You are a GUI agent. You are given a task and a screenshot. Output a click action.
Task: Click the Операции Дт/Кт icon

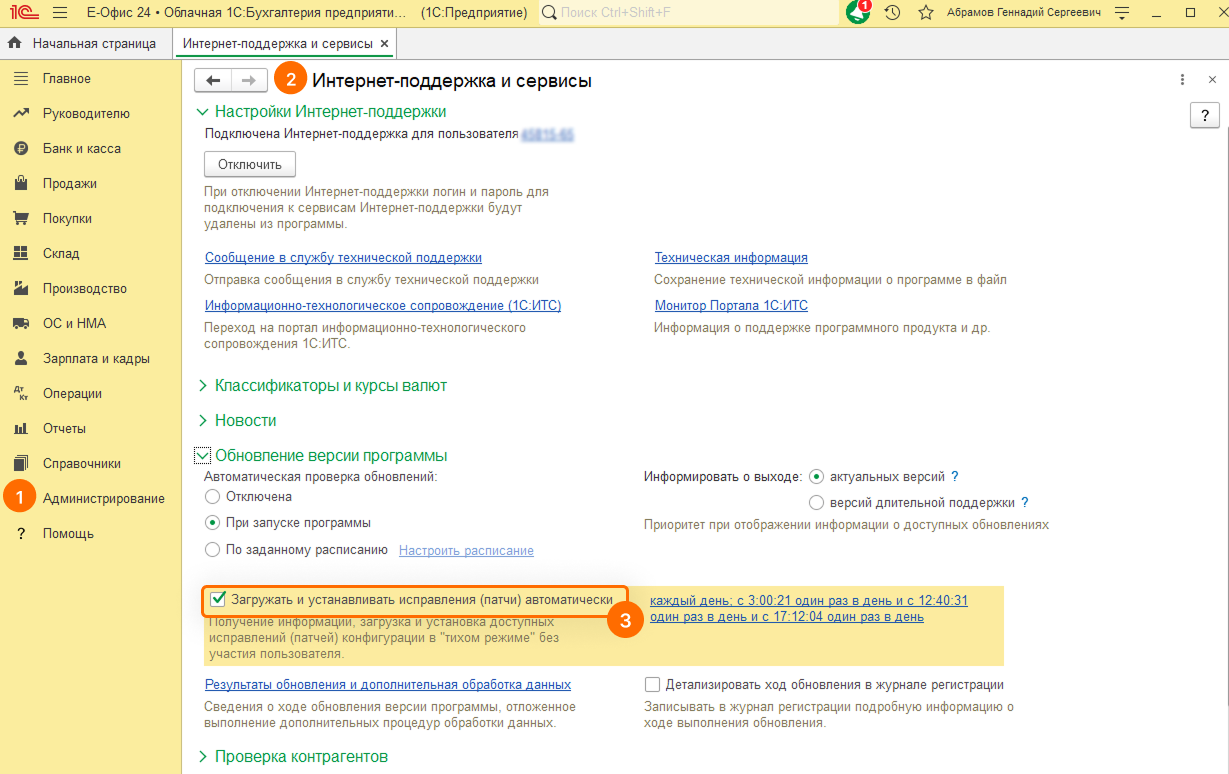(x=20, y=394)
